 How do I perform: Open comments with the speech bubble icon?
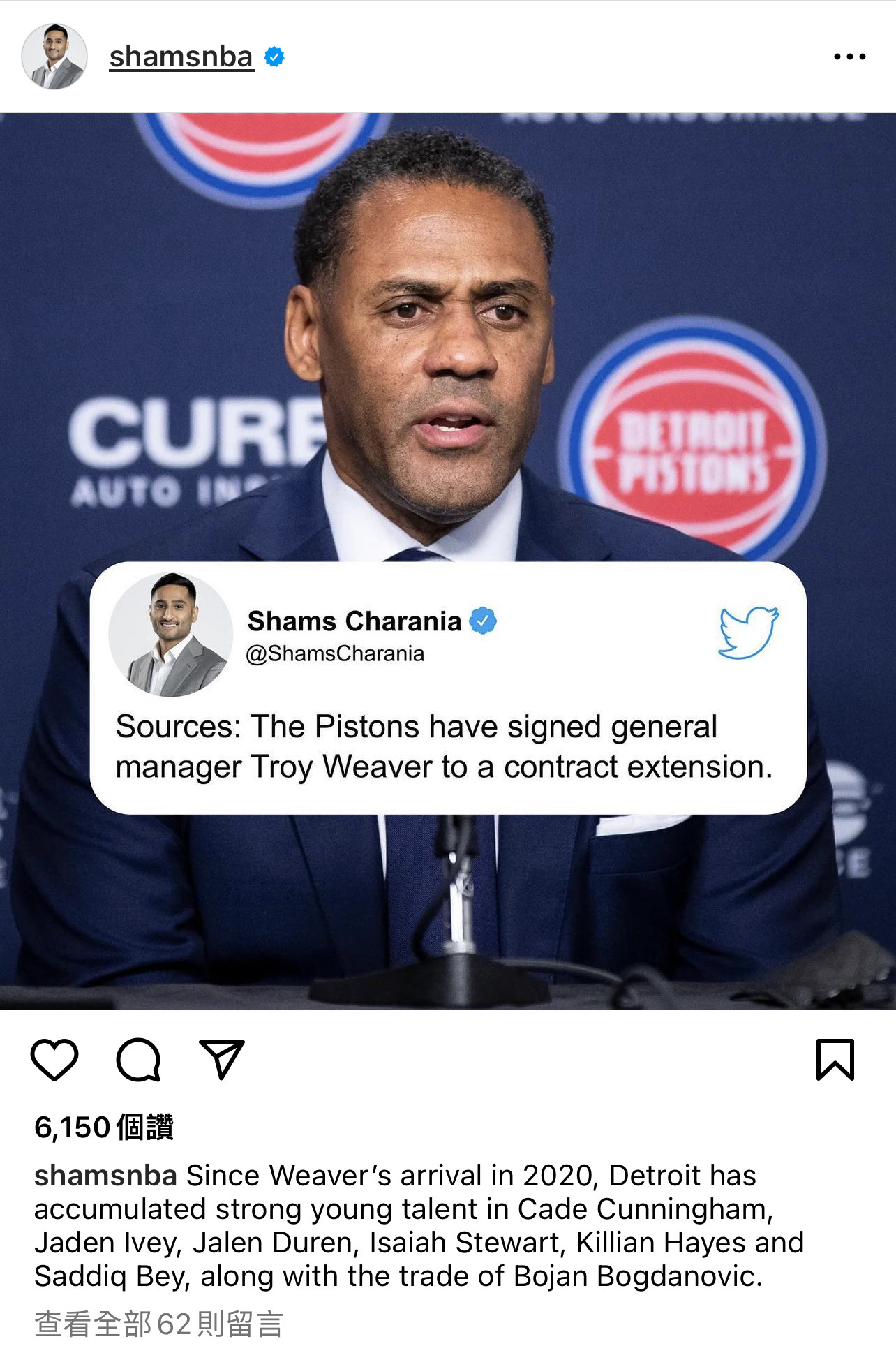point(138,1060)
